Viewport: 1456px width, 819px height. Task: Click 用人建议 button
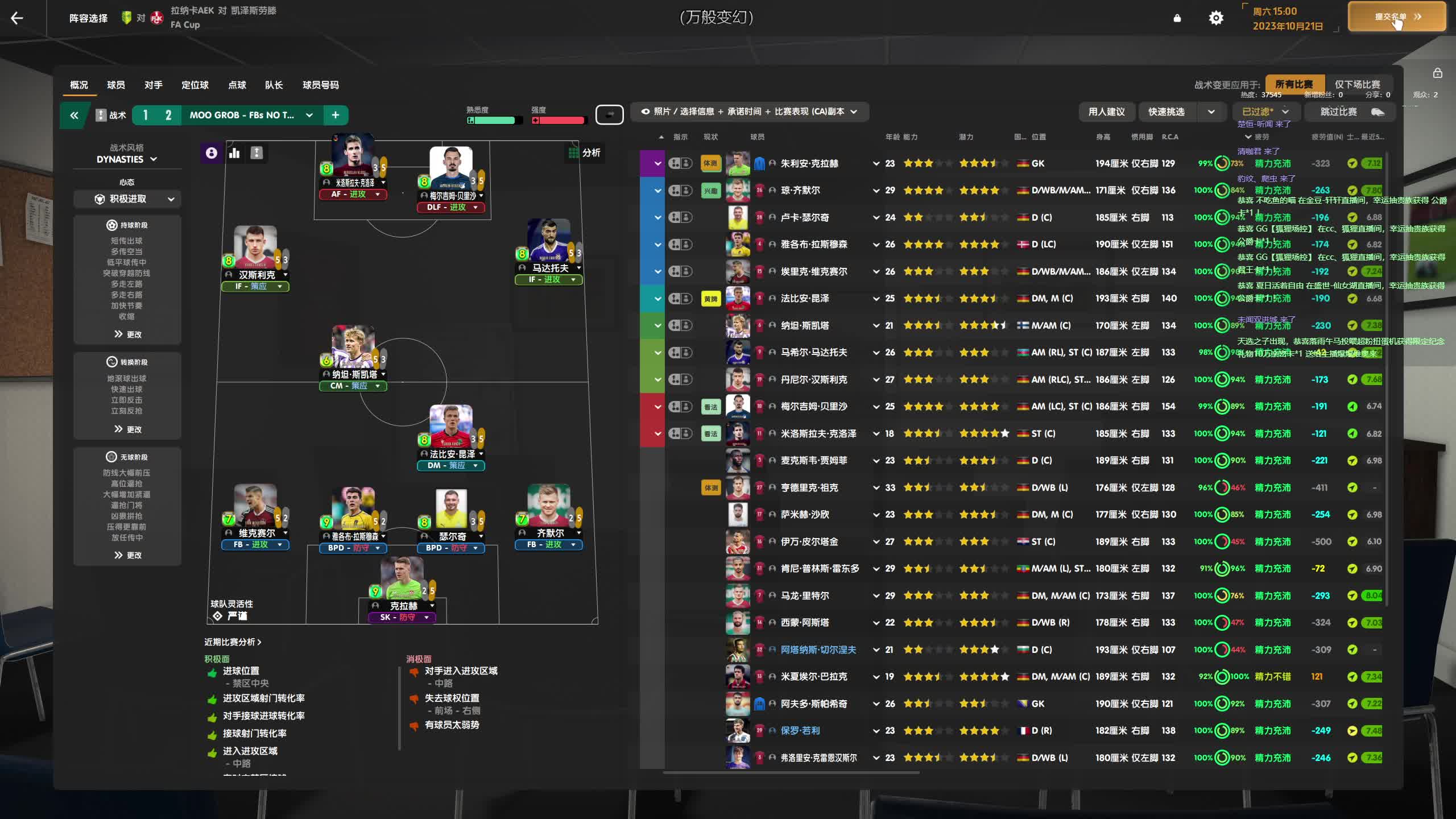[1106, 112]
